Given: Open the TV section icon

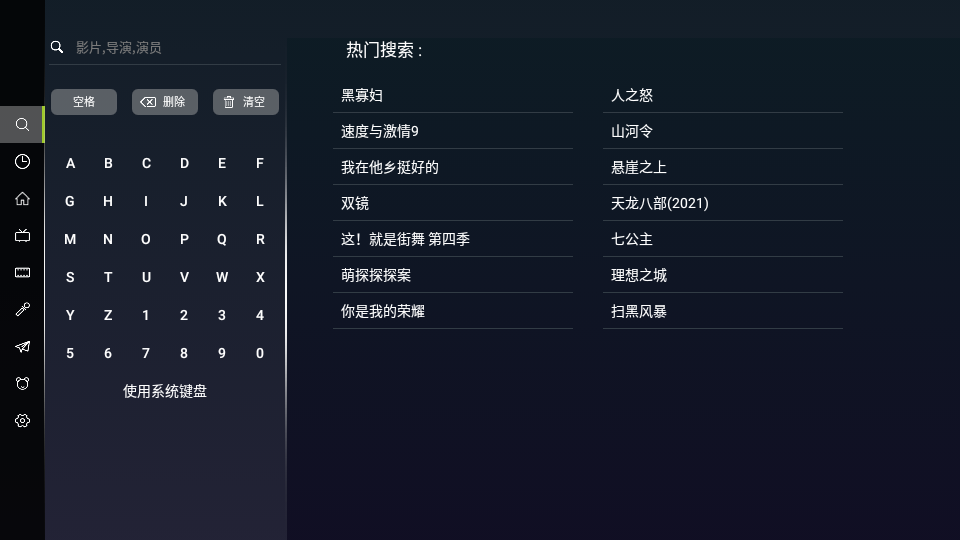Looking at the screenshot, I should [x=22, y=236].
